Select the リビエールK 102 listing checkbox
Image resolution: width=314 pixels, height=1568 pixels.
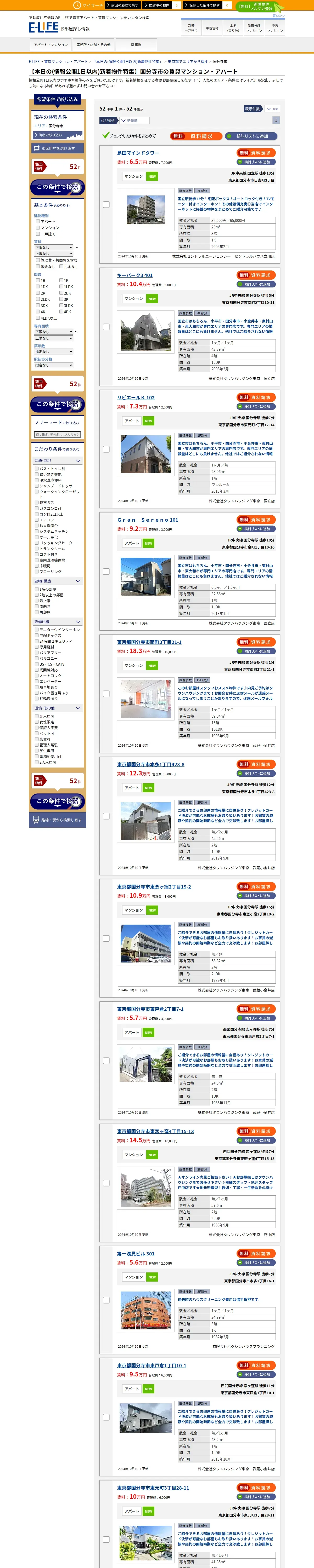pyautogui.click(x=106, y=449)
